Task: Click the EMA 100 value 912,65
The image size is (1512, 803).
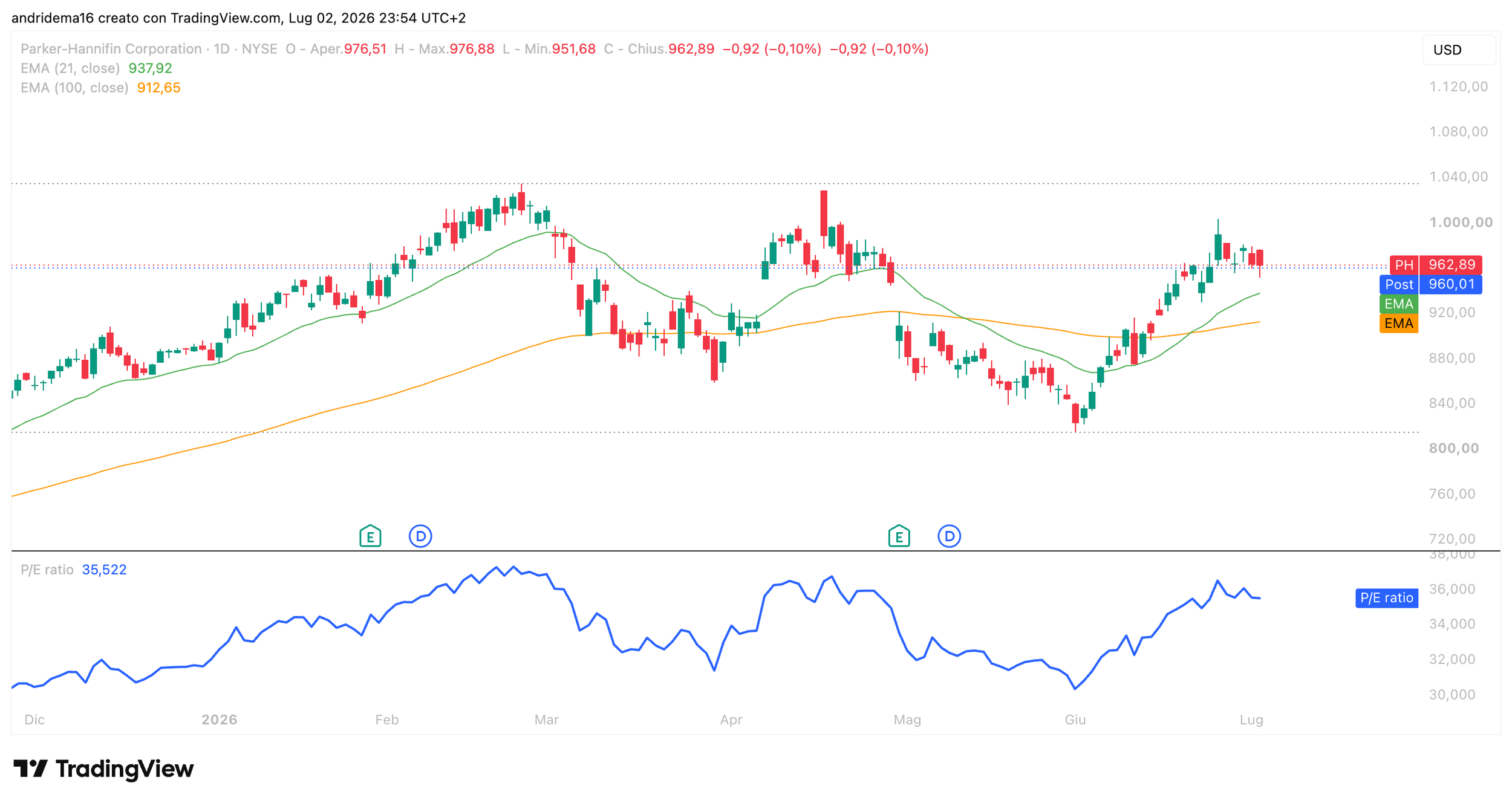Action: [158, 88]
